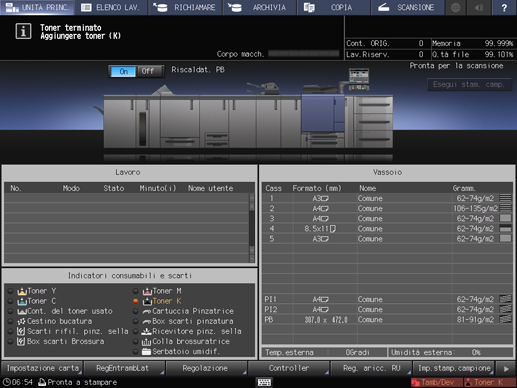Open Impostazione carta settings
517x388 pixels.
[42, 368]
